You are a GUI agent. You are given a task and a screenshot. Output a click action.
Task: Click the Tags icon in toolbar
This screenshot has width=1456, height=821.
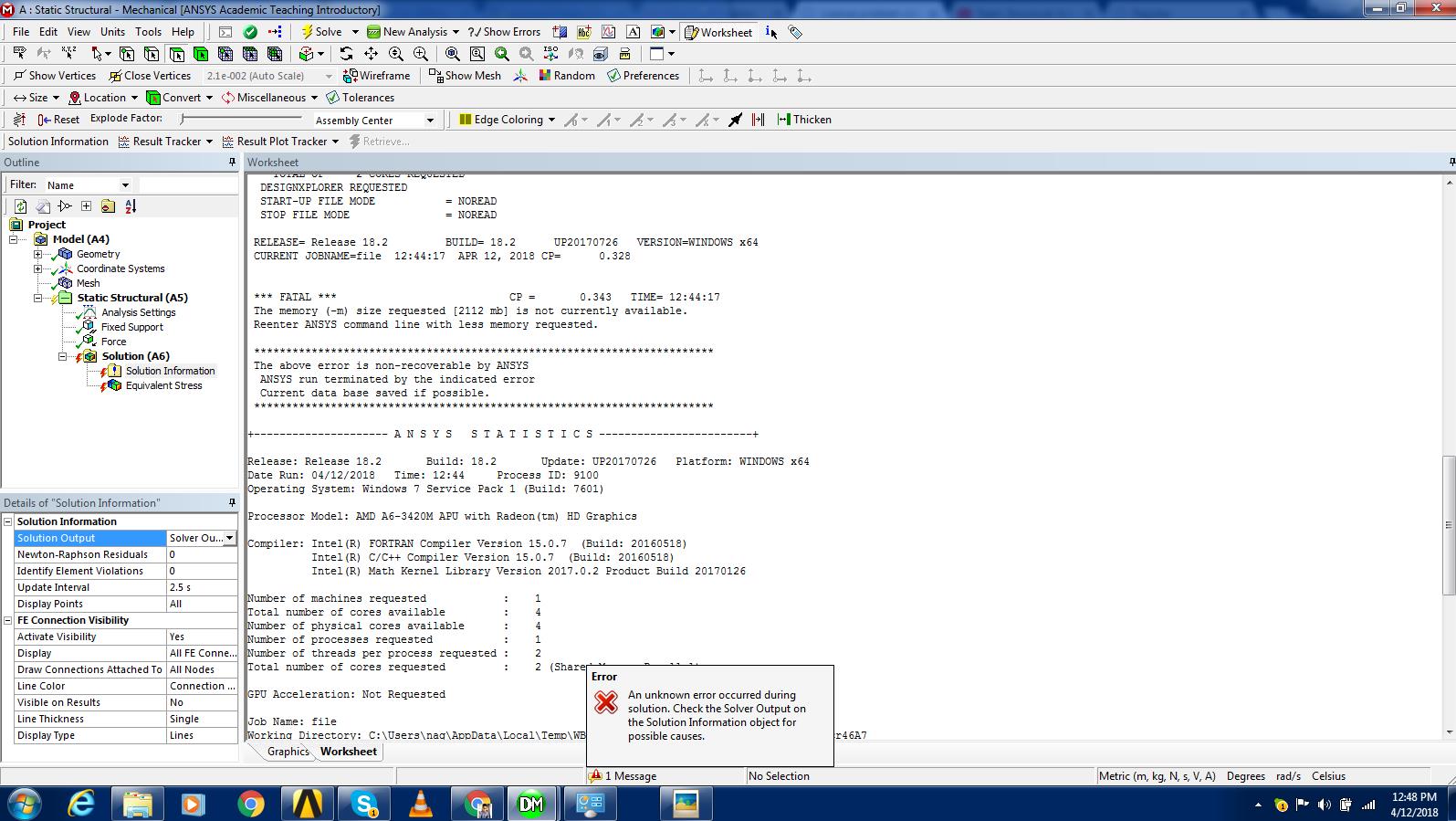[x=795, y=32]
